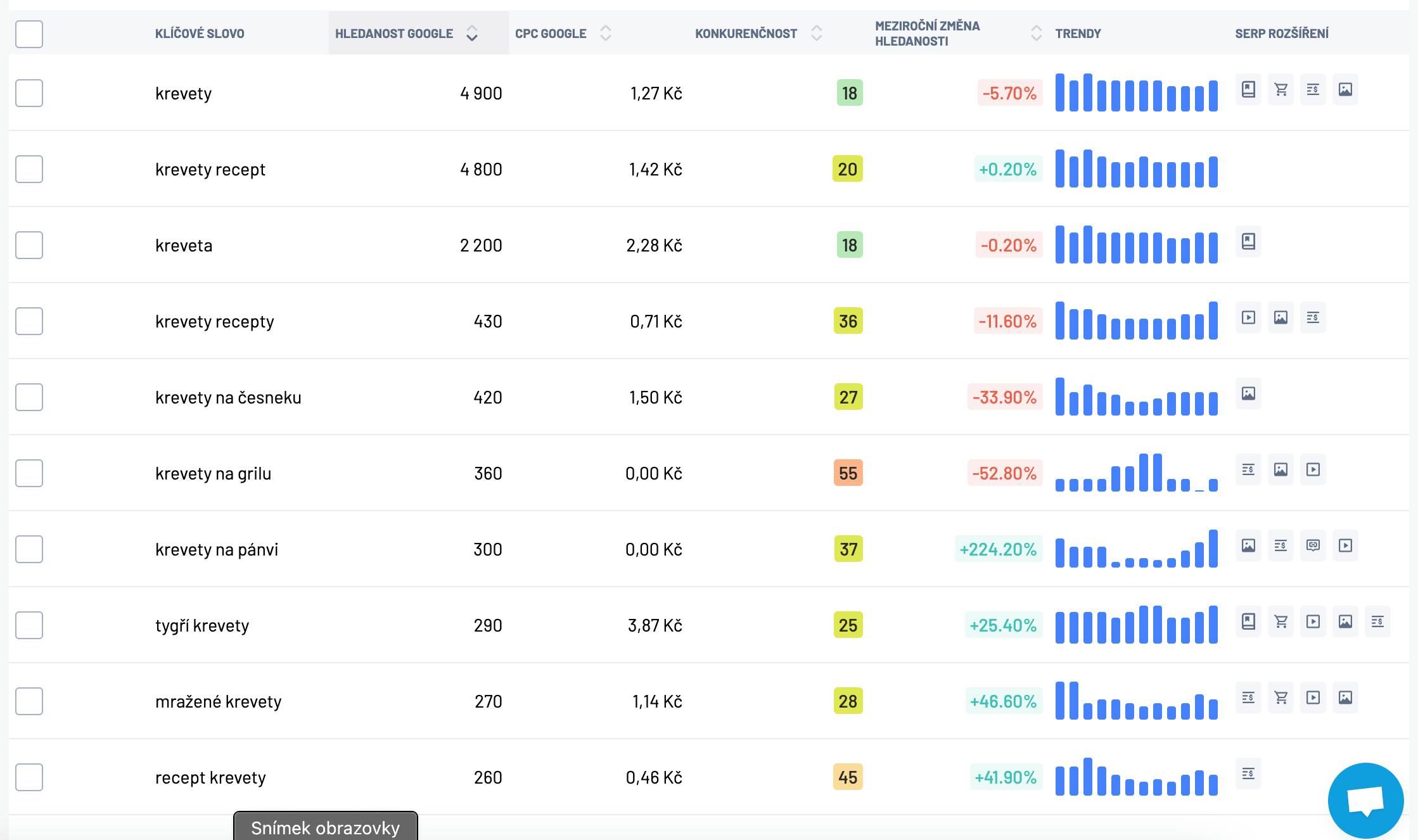Tick the checkbox for krevety recepty
The image size is (1418, 840).
pos(29,321)
